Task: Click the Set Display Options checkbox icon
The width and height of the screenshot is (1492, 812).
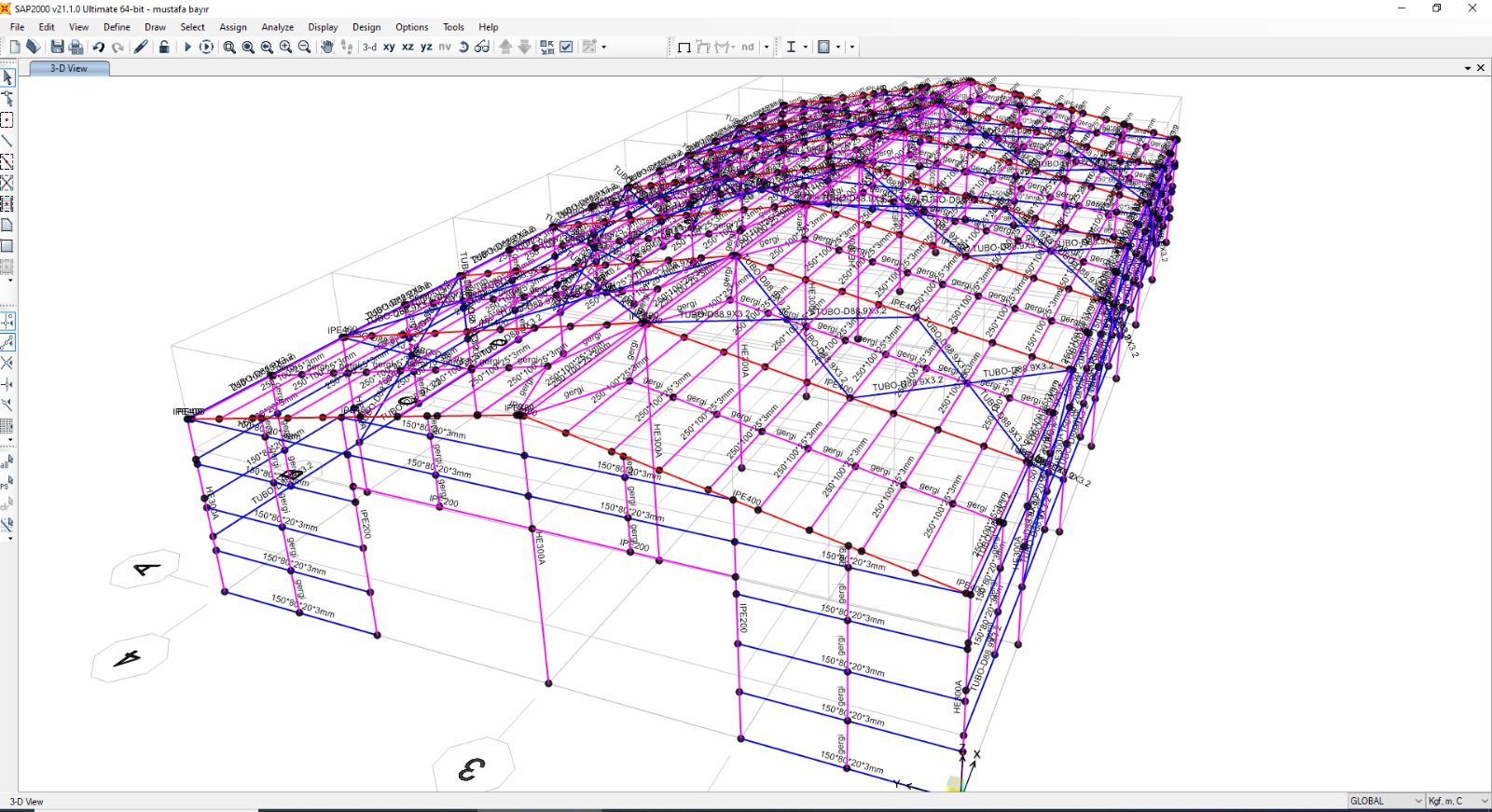Action: pyautogui.click(x=566, y=47)
